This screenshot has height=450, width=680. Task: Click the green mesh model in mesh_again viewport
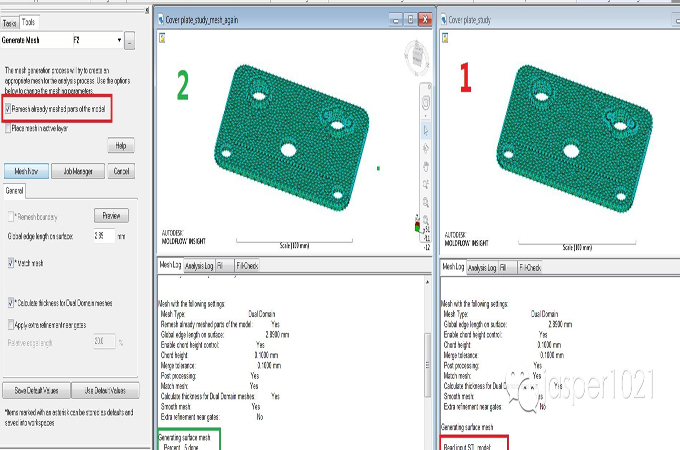click(291, 138)
